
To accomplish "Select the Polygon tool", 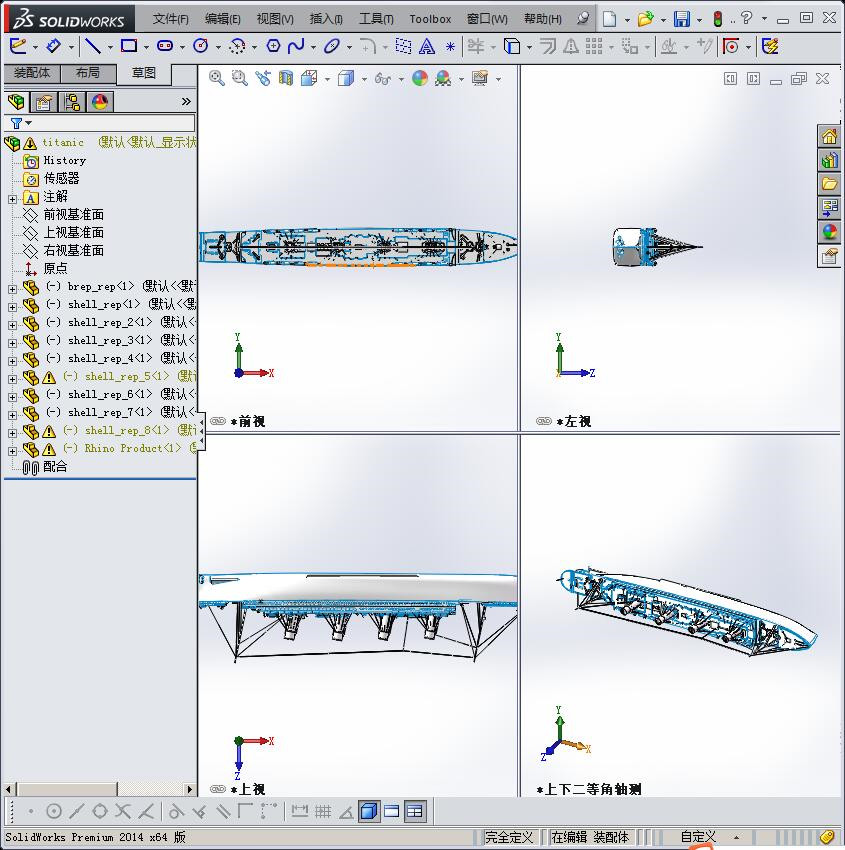I will pyautogui.click(x=273, y=46).
